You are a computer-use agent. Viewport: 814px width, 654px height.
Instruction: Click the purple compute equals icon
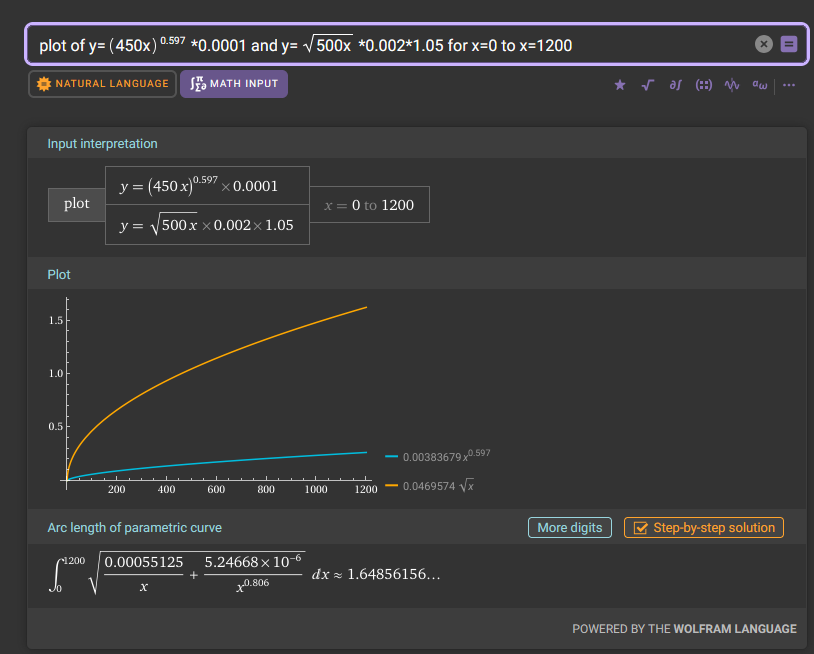click(x=789, y=44)
